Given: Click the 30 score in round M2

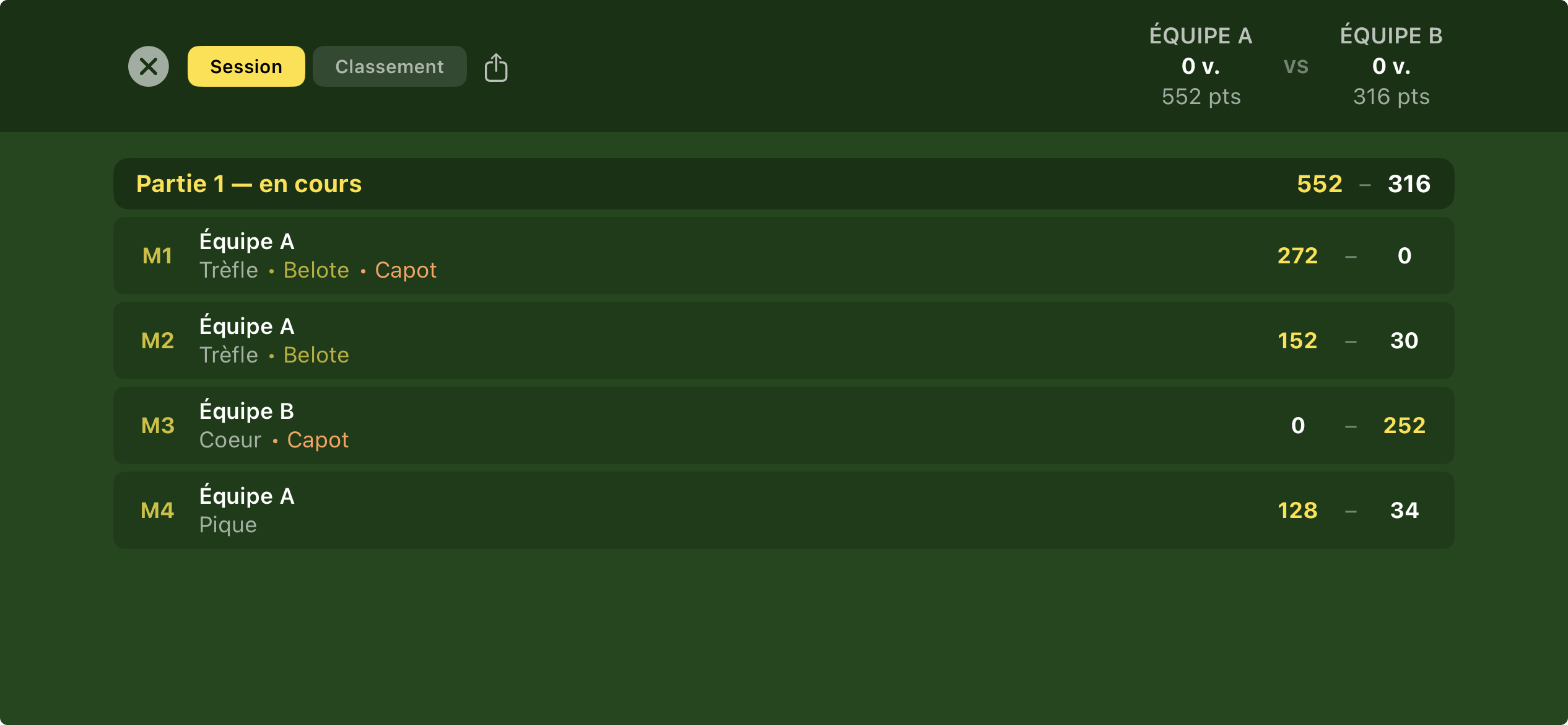Looking at the screenshot, I should point(1404,340).
